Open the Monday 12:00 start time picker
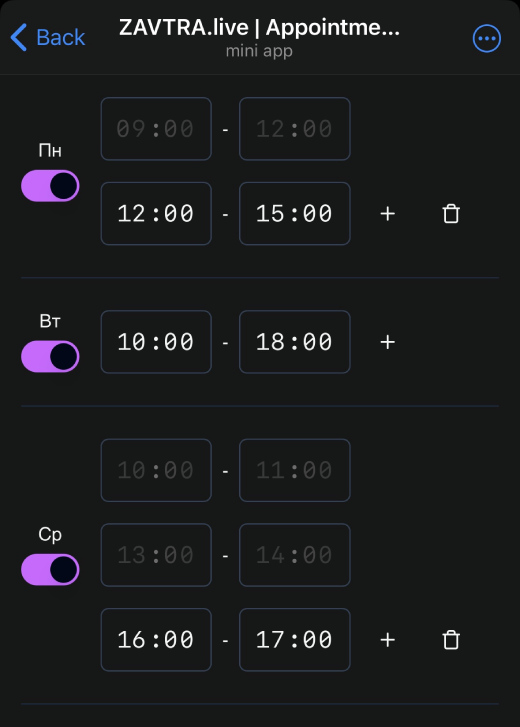The height and width of the screenshot is (727, 520). point(156,214)
